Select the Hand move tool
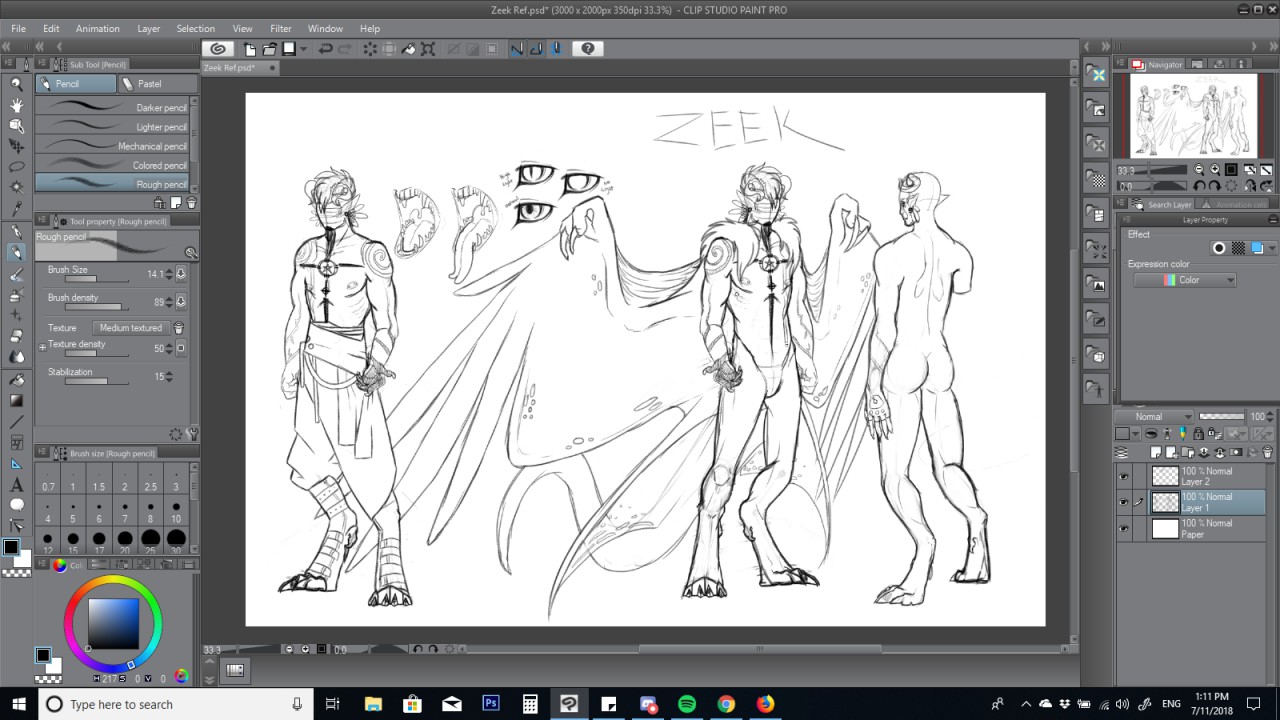Viewport: 1280px width, 720px height. [17, 105]
